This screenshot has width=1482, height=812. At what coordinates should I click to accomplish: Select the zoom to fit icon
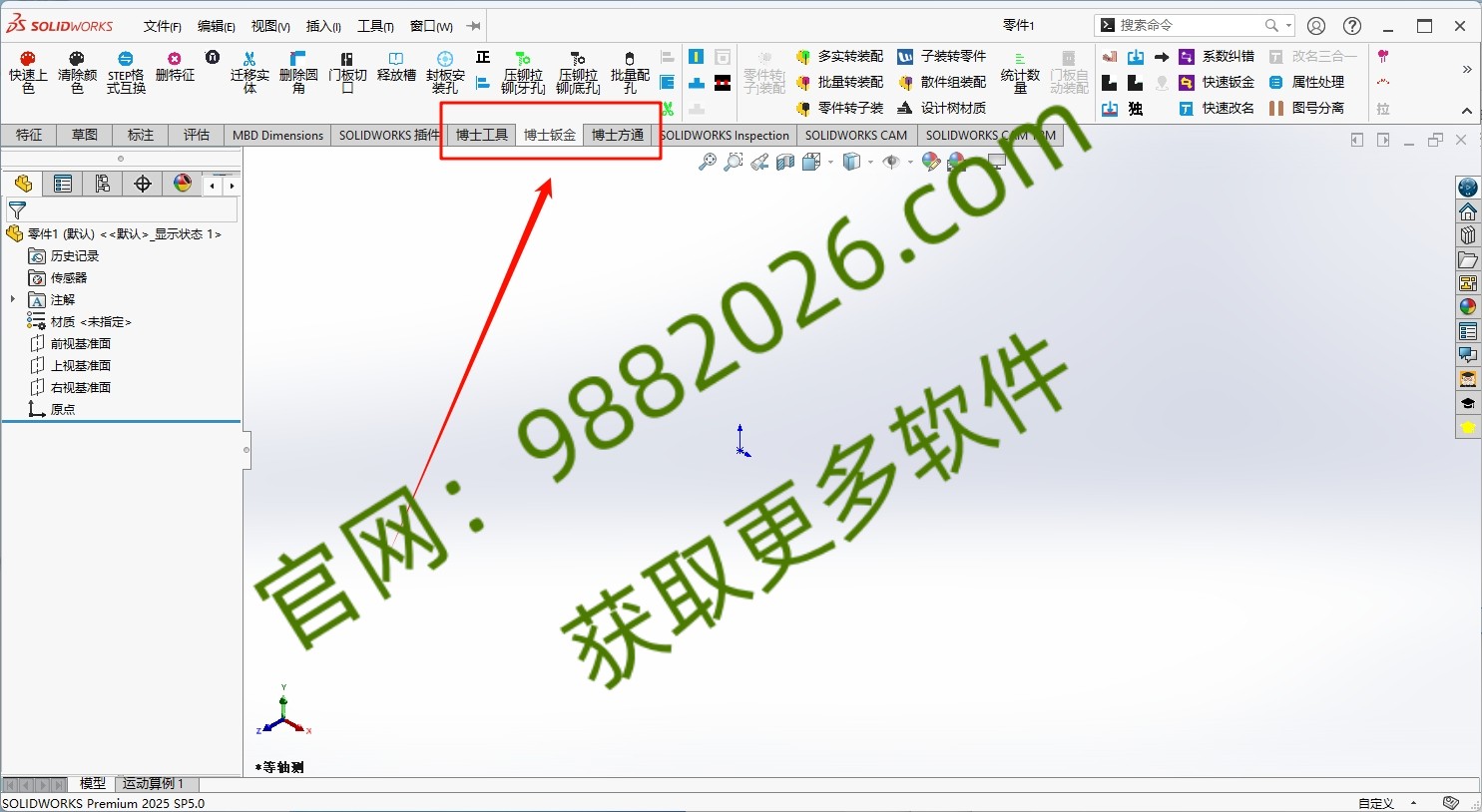708,162
